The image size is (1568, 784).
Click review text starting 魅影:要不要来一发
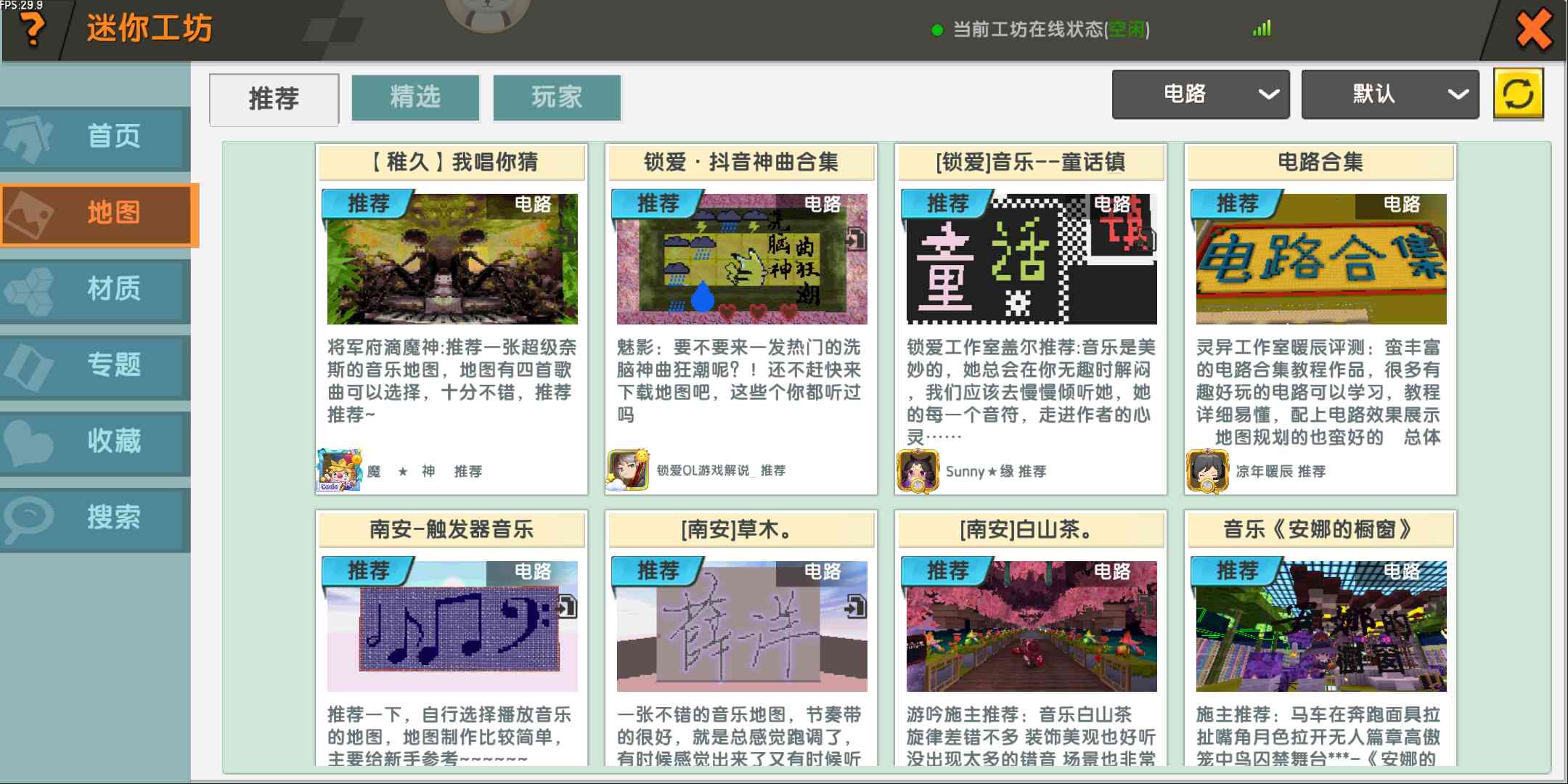(739, 380)
